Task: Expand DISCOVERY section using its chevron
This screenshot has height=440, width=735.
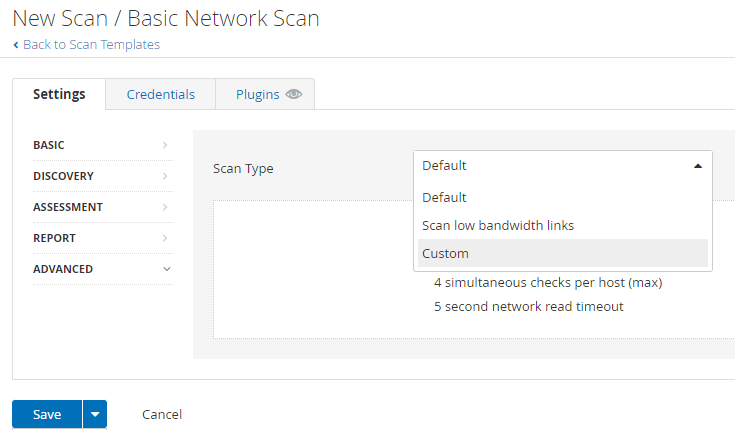Action: tap(165, 176)
